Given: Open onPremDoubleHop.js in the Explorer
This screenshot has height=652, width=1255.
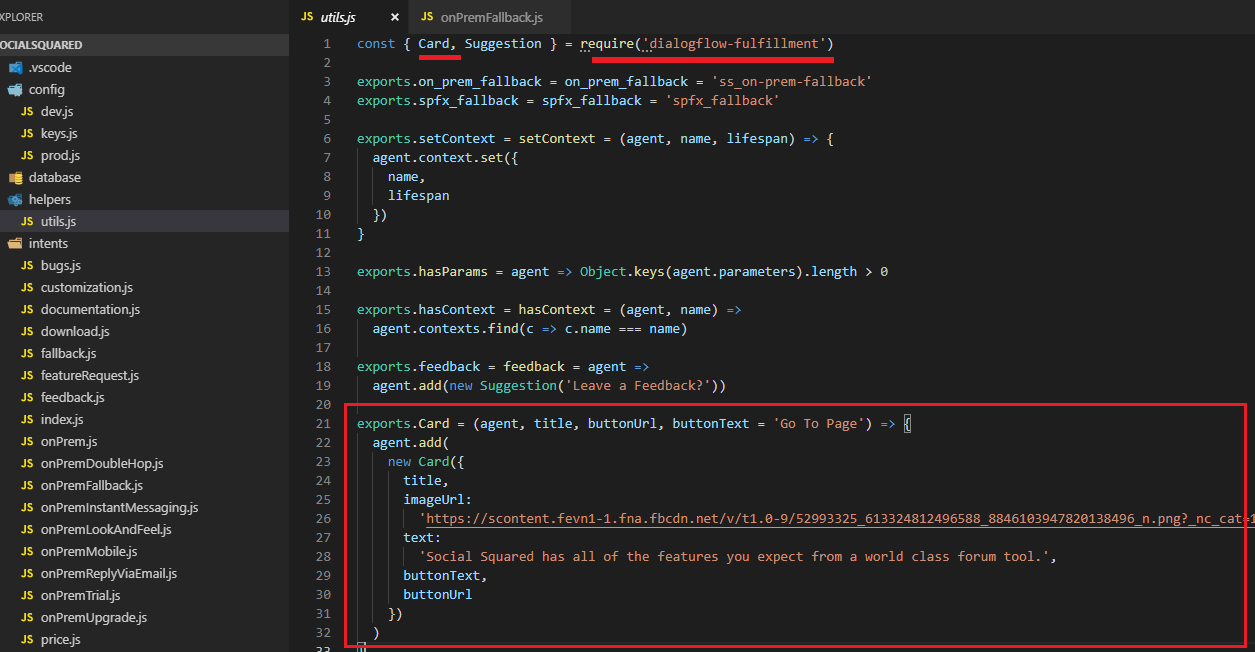Looking at the screenshot, I should click(101, 463).
